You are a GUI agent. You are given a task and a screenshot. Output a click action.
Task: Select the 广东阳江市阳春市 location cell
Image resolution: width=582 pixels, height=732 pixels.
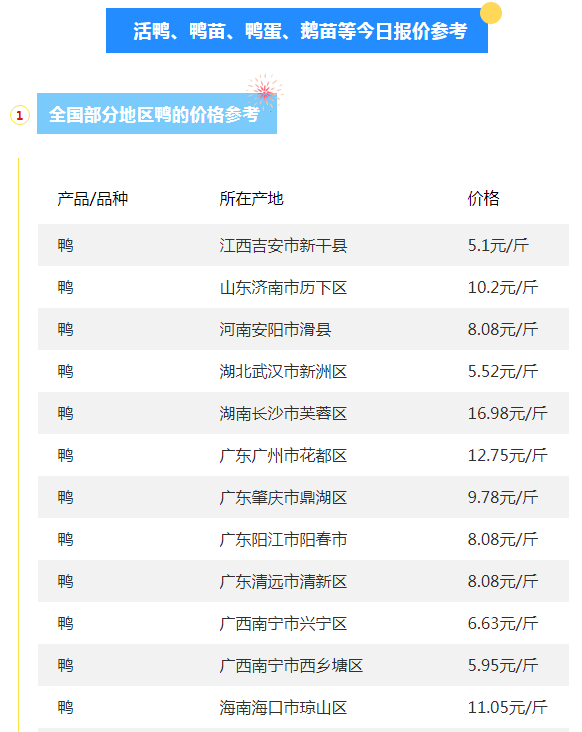pyautogui.click(x=283, y=540)
